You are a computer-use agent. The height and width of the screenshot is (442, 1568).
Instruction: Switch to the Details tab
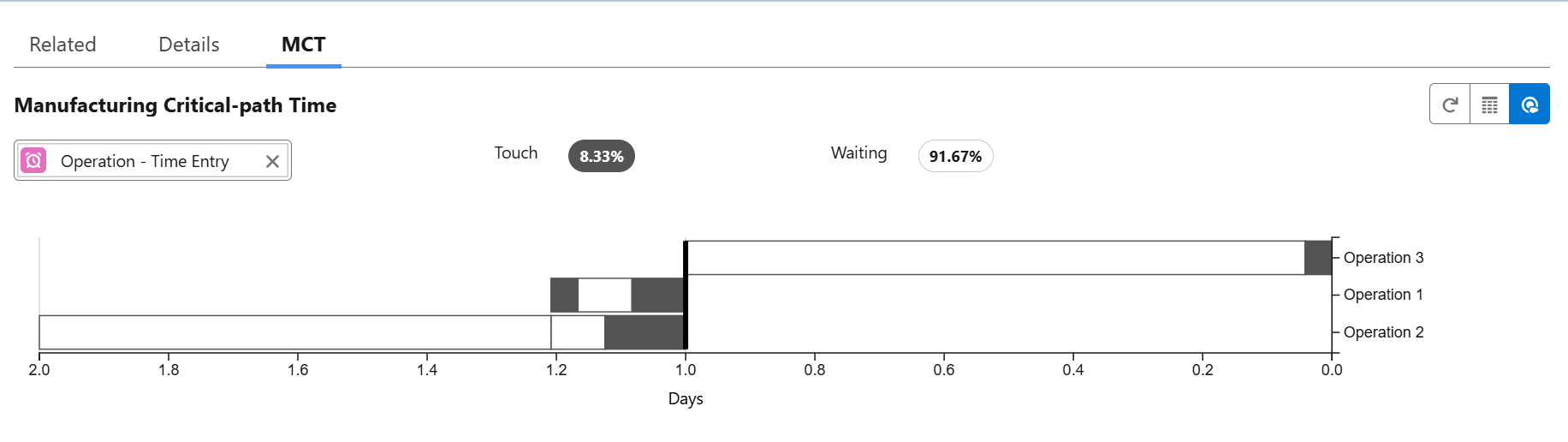(x=189, y=45)
